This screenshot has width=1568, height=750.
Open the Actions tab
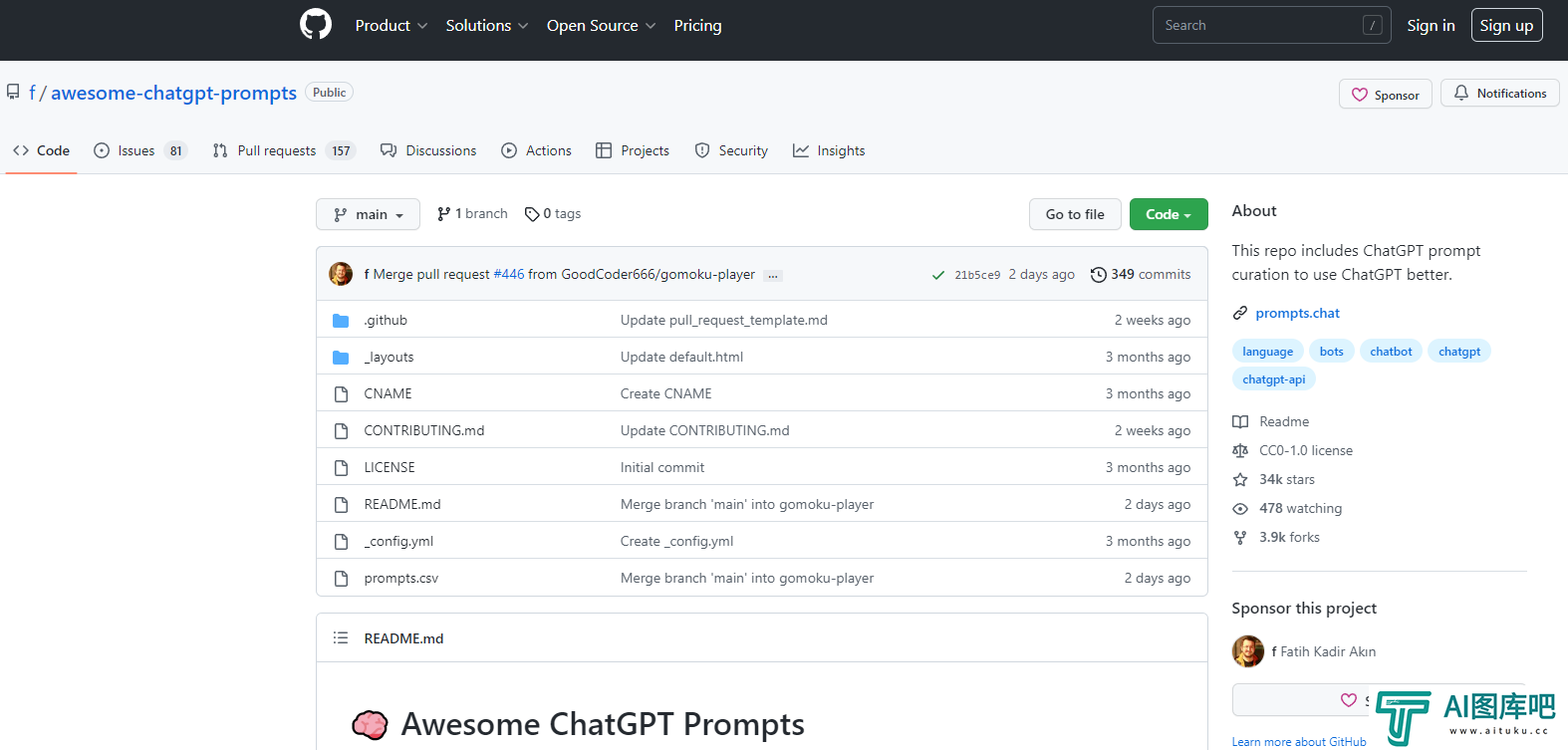536,151
